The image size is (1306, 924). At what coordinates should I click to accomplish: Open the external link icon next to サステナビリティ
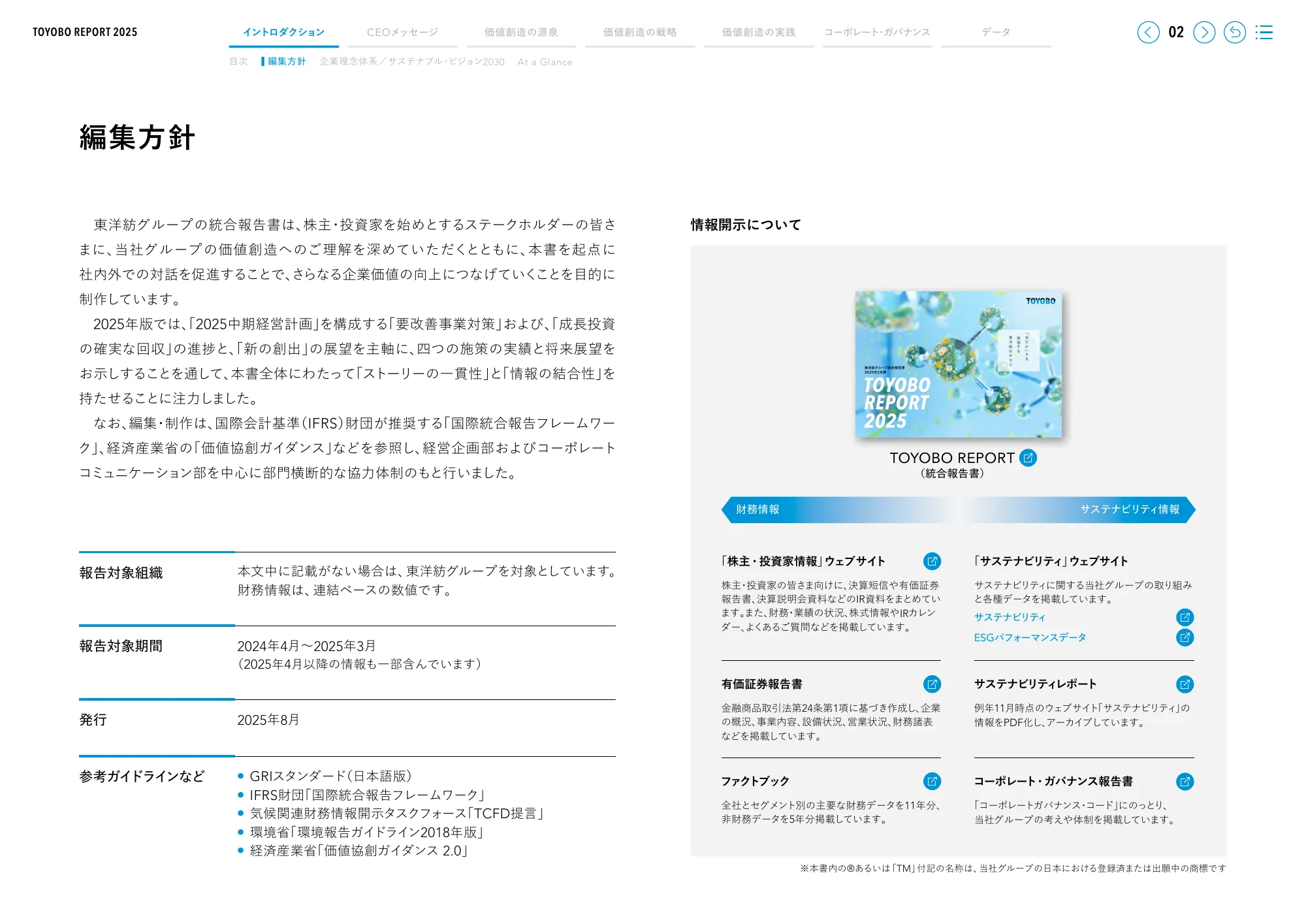(x=1185, y=618)
